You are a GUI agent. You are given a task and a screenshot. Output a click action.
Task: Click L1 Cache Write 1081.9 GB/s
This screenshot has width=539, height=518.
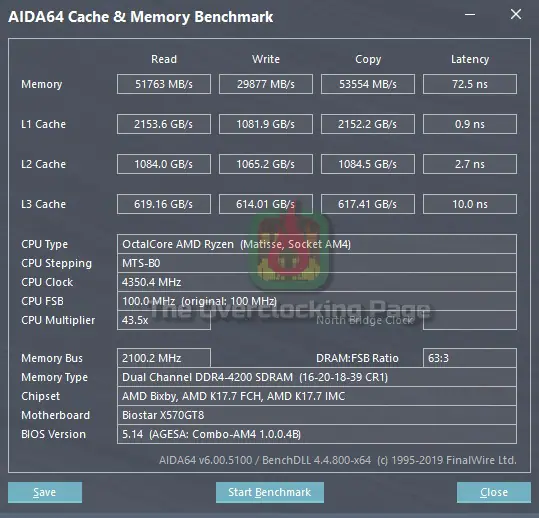coord(266,124)
